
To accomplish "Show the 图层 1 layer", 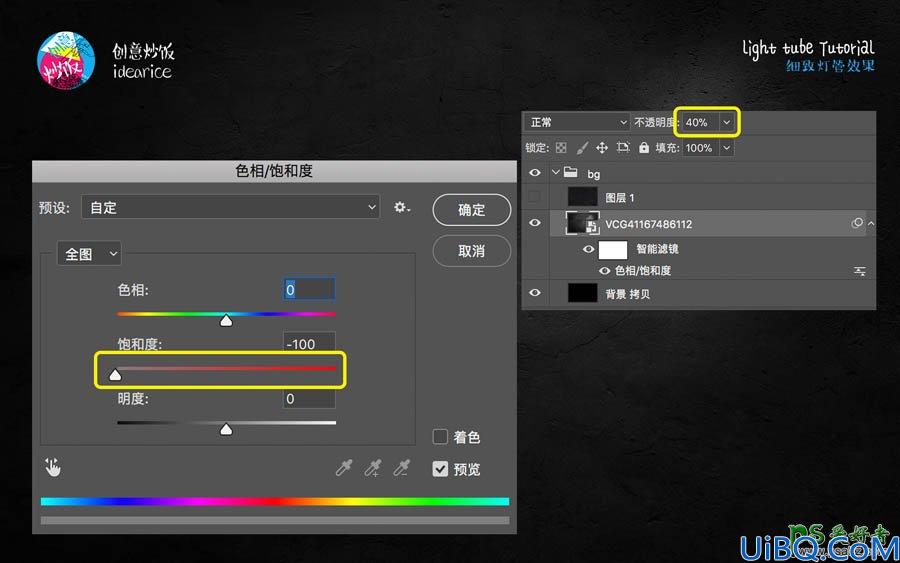I will pyautogui.click(x=534, y=197).
